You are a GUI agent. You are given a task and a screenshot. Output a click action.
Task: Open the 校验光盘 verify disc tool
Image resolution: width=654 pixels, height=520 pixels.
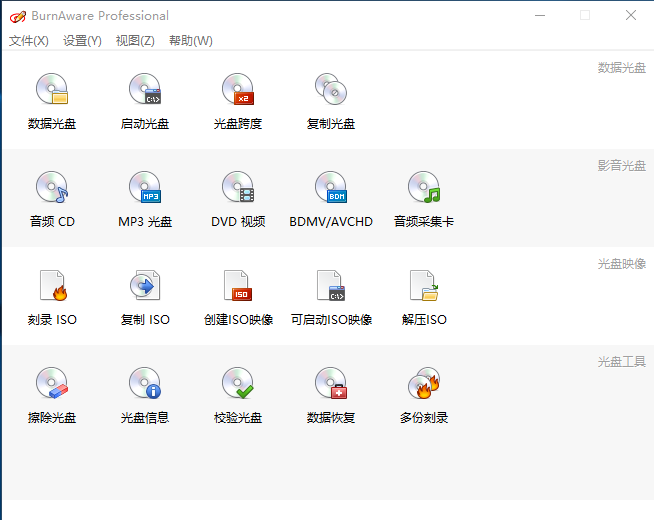pyautogui.click(x=238, y=395)
